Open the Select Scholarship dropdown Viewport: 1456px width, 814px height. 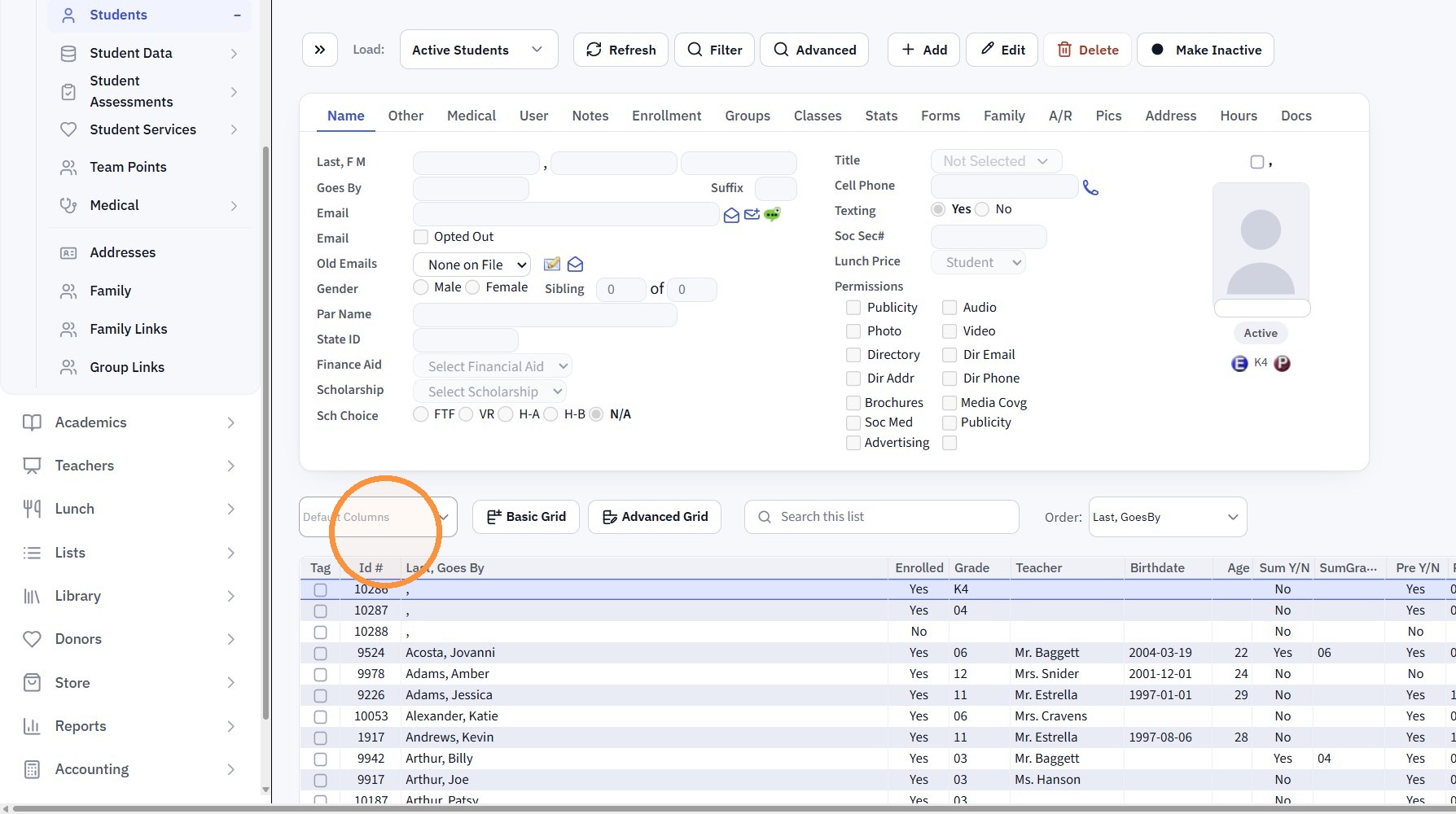tap(489, 392)
